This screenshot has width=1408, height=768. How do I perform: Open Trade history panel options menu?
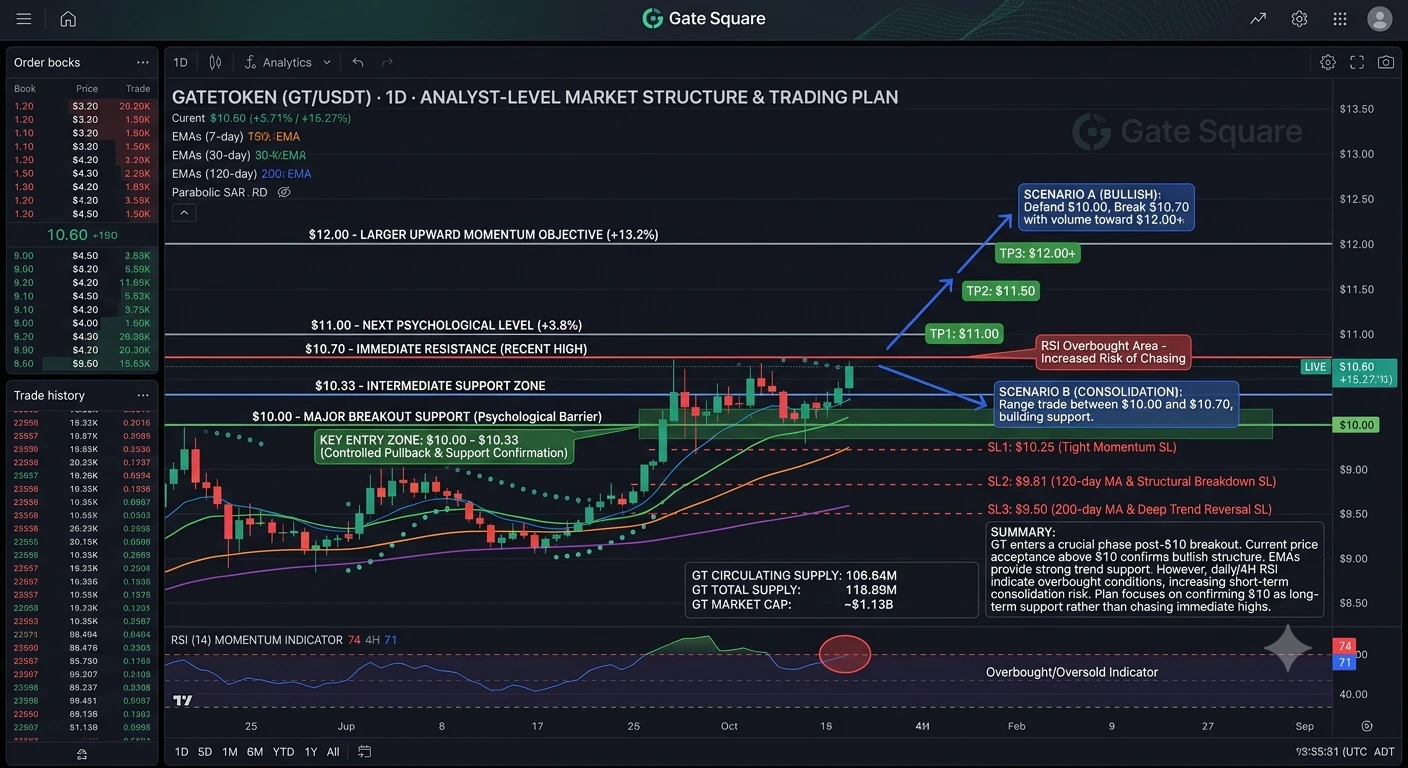point(143,395)
